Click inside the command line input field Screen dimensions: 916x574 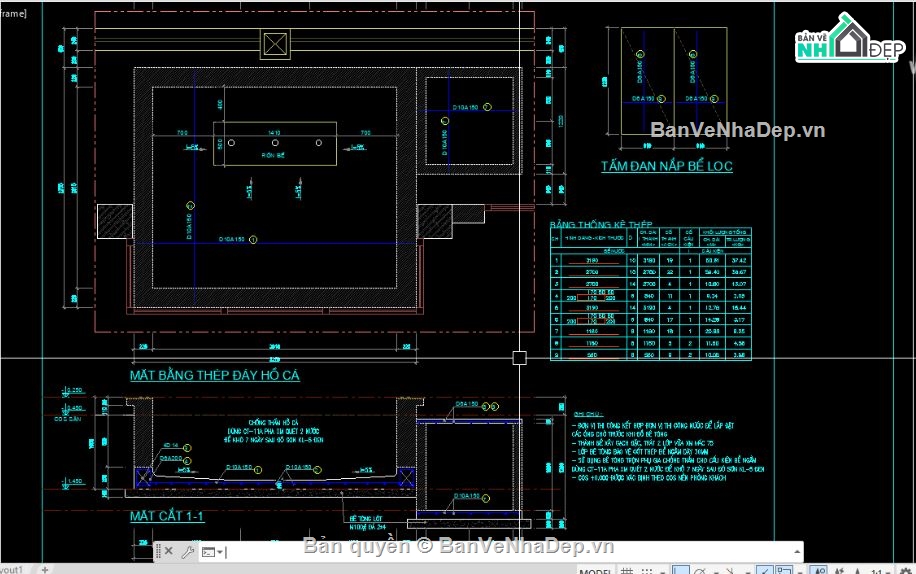tap(500, 551)
